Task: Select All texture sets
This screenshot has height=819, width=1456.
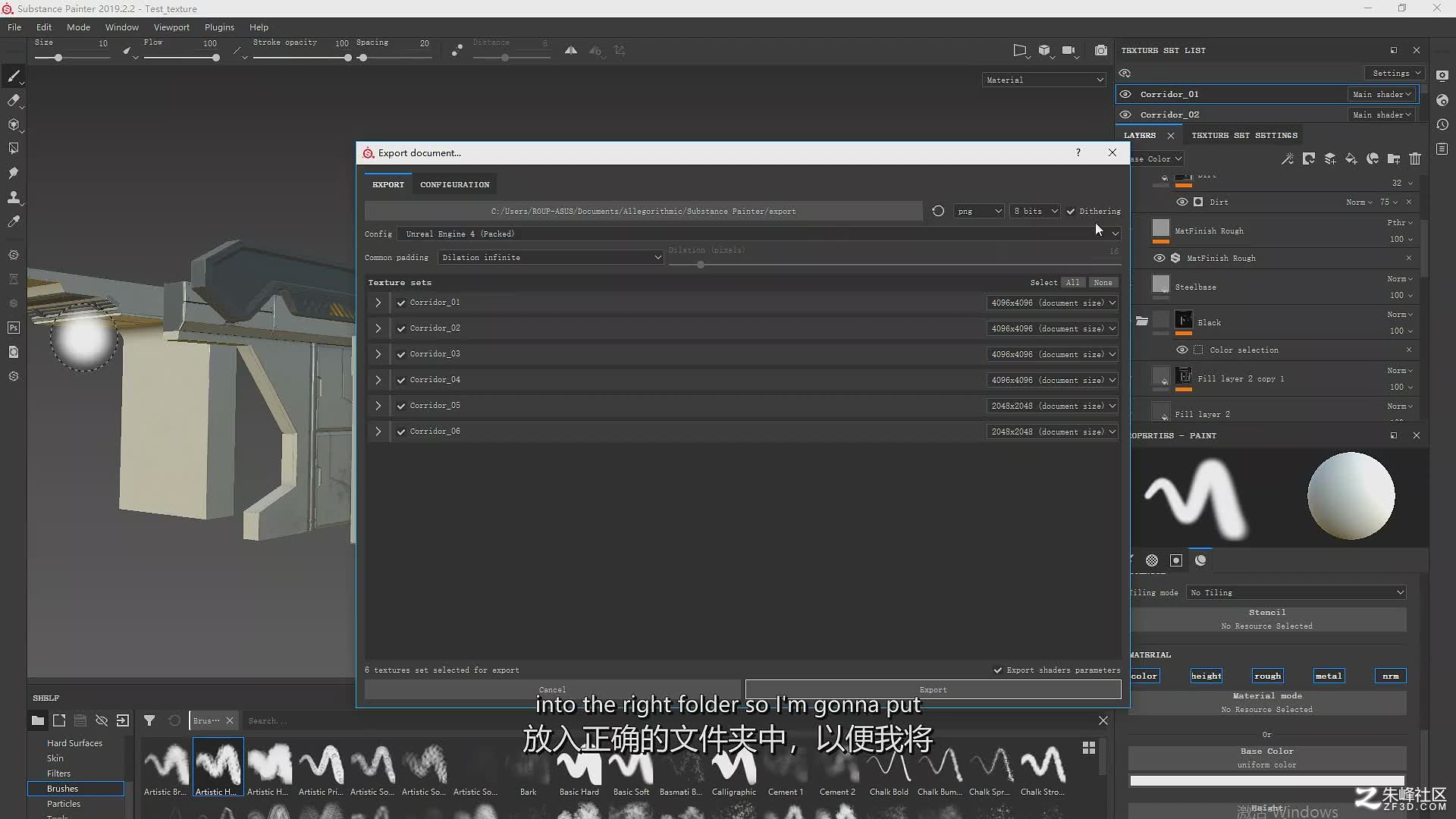Action: pos(1072,282)
